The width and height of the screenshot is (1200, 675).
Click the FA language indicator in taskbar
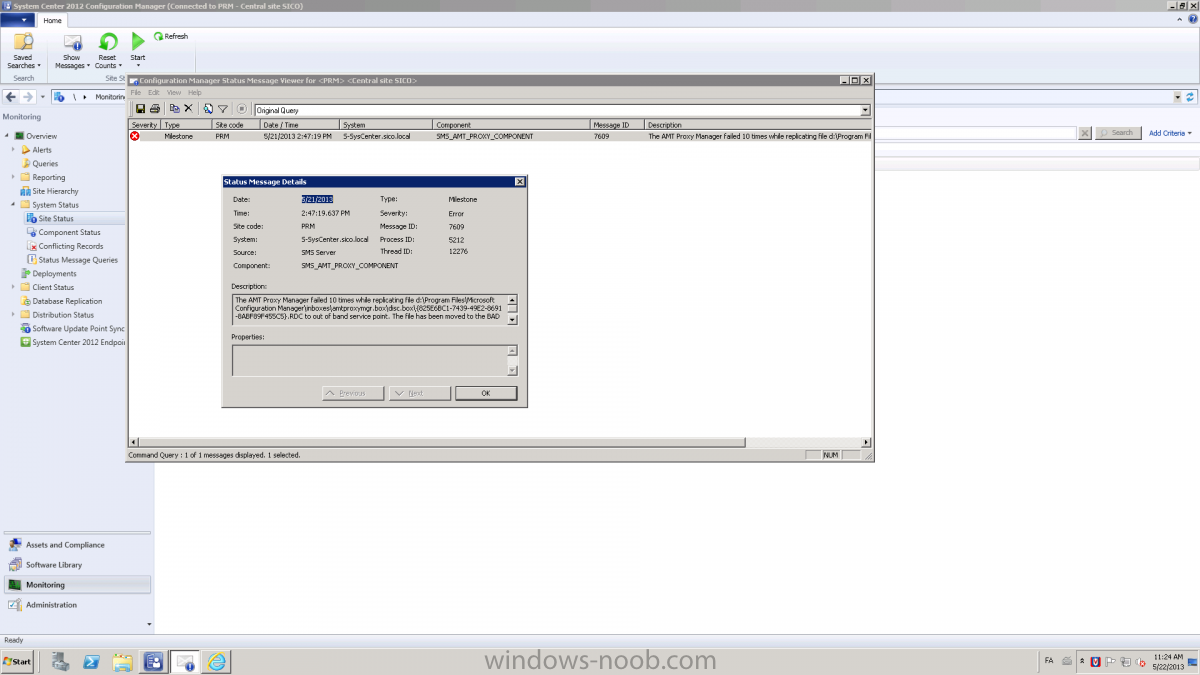point(1049,661)
